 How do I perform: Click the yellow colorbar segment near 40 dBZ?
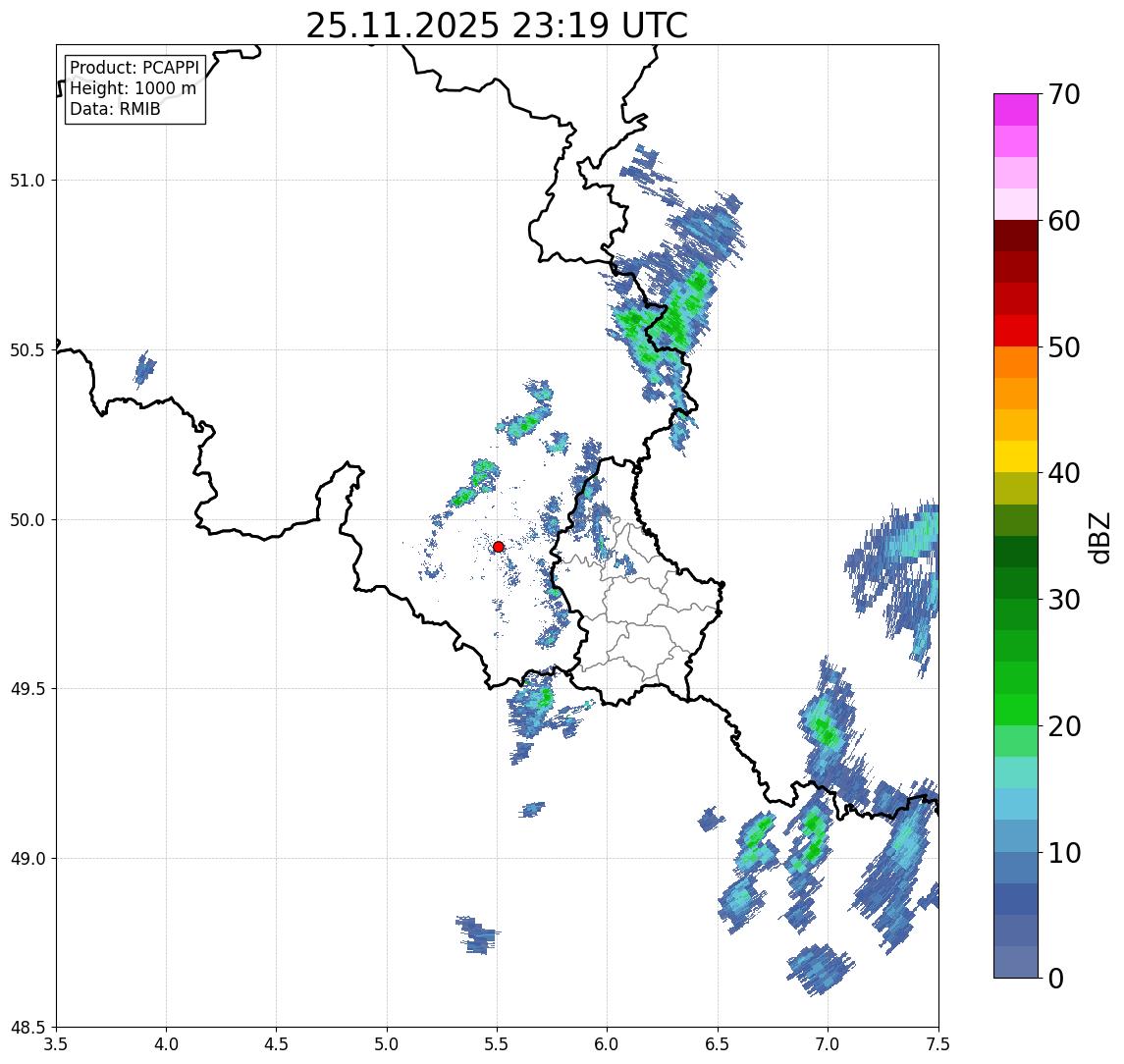1016,456
